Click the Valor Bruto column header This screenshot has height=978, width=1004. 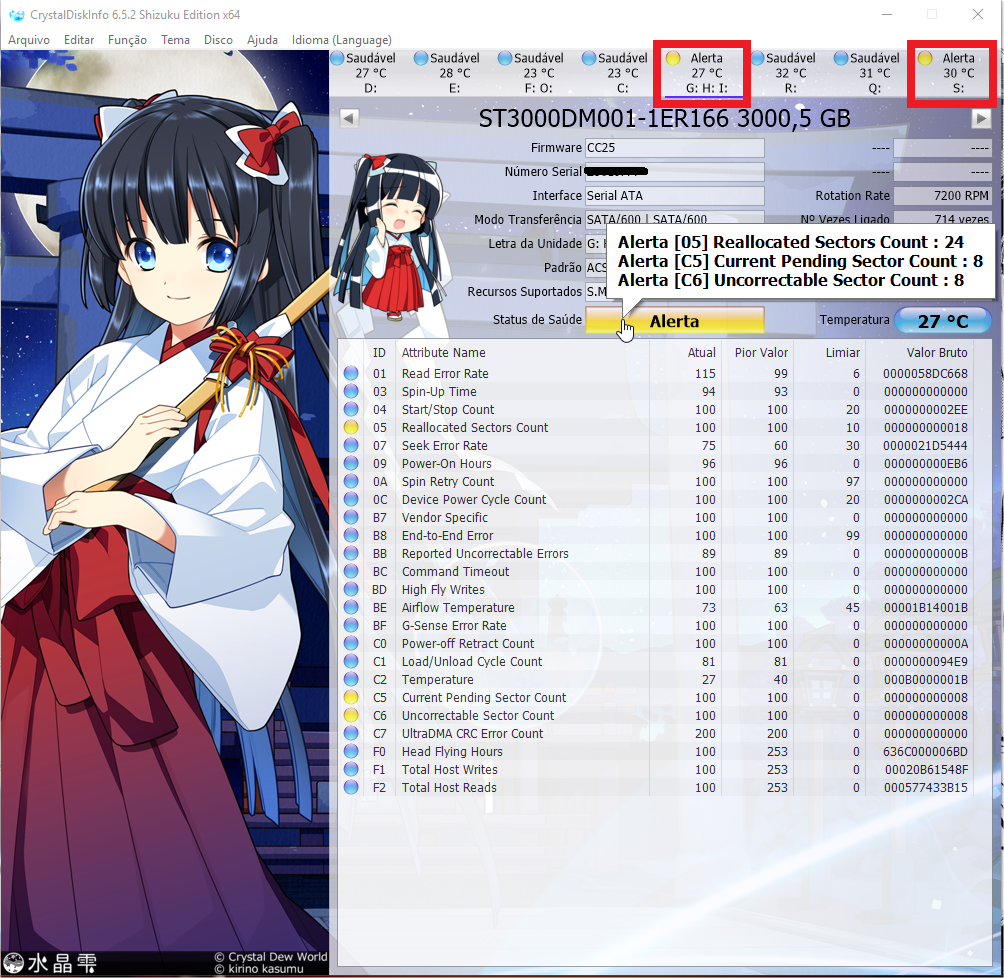tap(937, 352)
